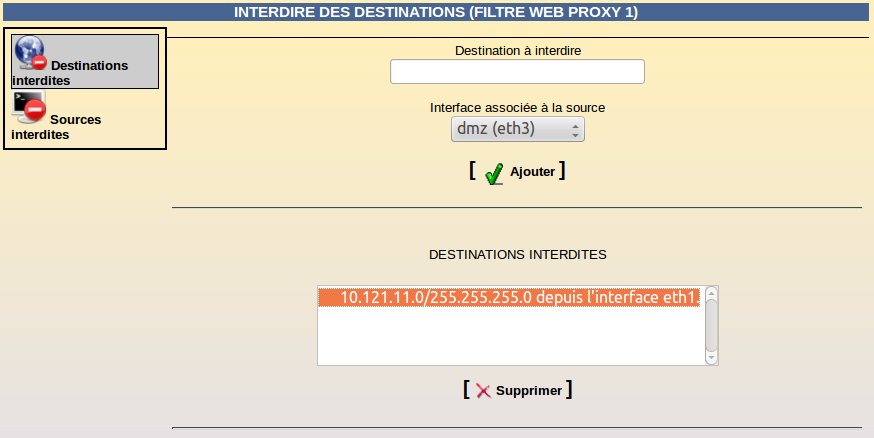This screenshot has height=438, width=874.
Task: Open the dmz (eth3) interface dropdown
Action: [518, 129]
